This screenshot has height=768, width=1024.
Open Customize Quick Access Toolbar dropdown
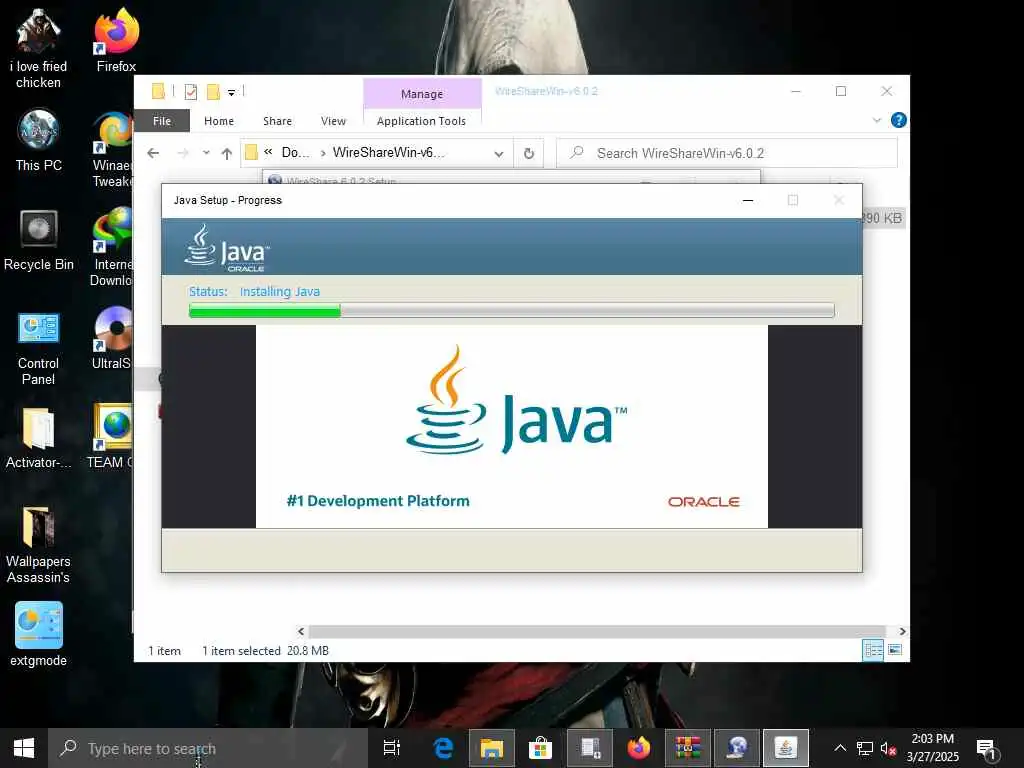point(231,93)
